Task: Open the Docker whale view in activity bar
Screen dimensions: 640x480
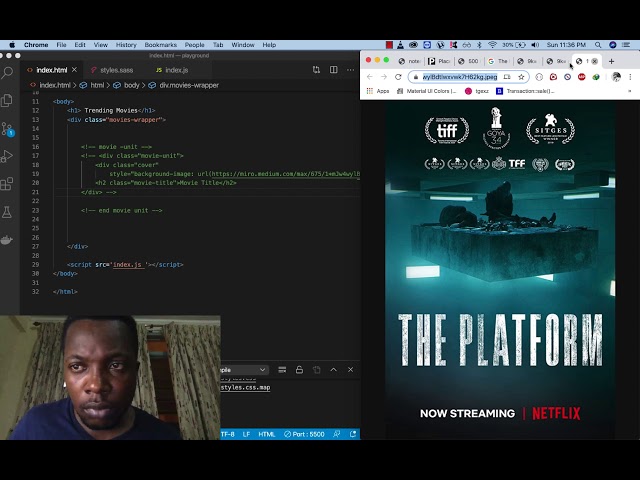Action: coord(7,240)
